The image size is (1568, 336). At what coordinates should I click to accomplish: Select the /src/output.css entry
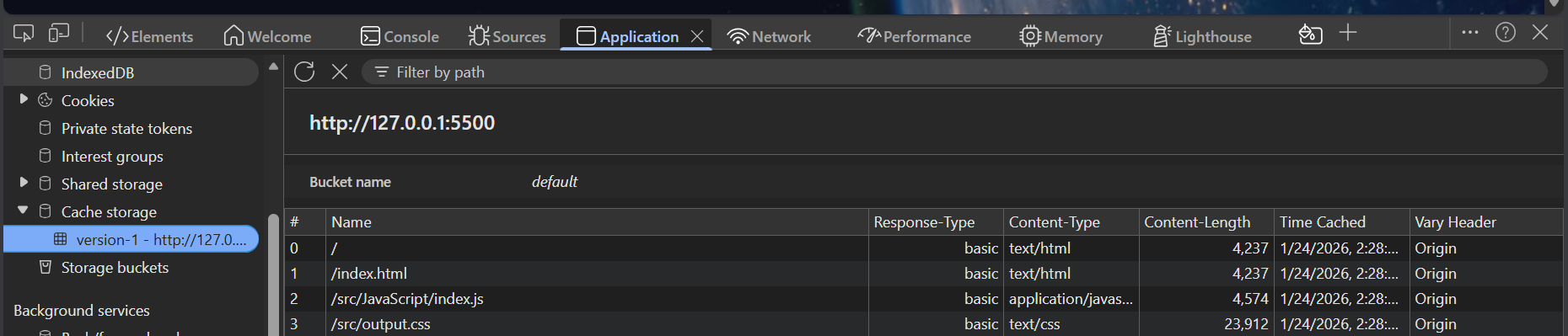(x=924, y=323)
